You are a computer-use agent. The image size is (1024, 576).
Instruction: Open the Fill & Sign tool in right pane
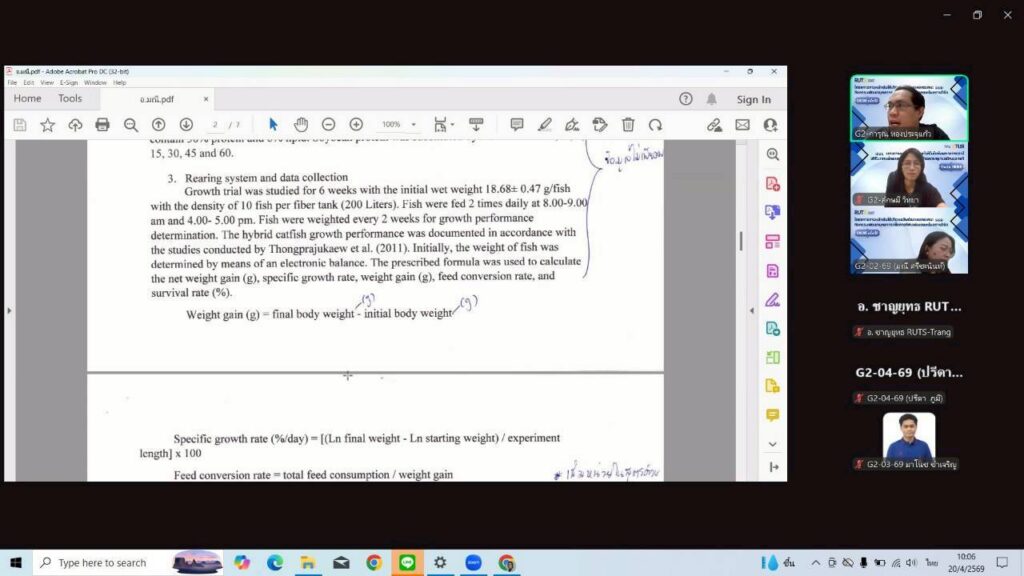pyautogui.click(x=772, y=299)
